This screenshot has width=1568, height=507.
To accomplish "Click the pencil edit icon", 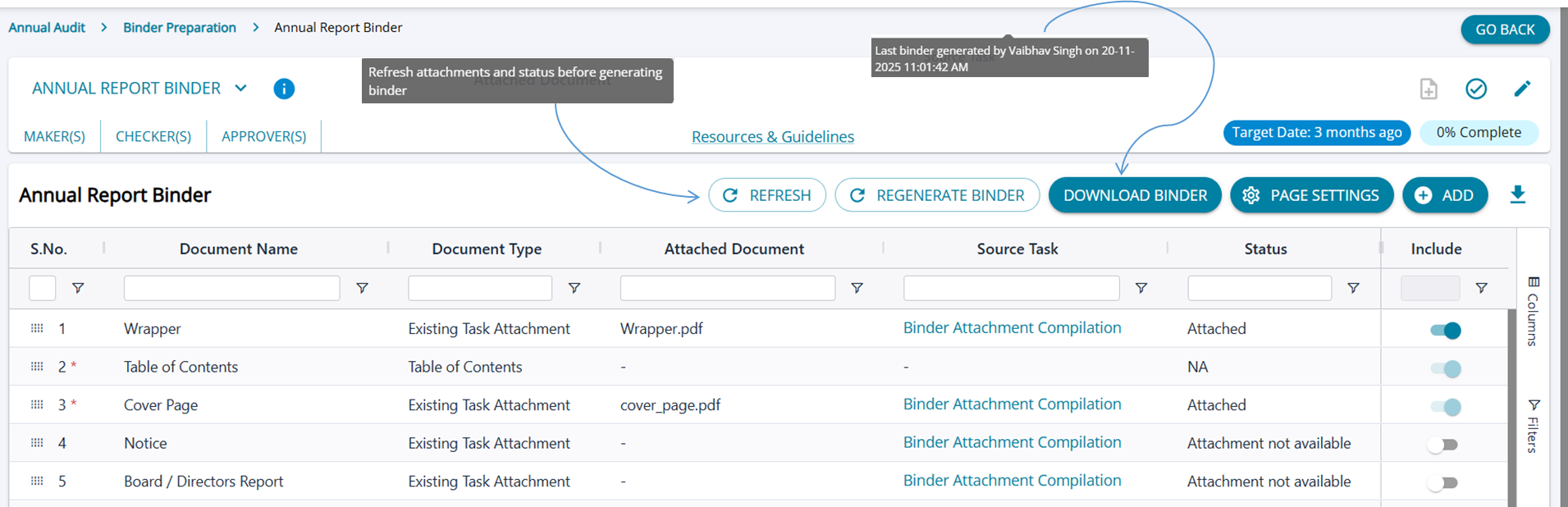I will (x=1522, y=89).
